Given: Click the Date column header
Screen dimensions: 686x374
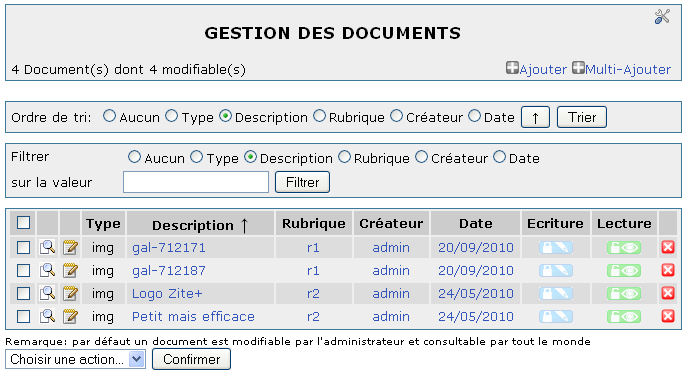Looking at the screenshot, I should coord(476,224).
